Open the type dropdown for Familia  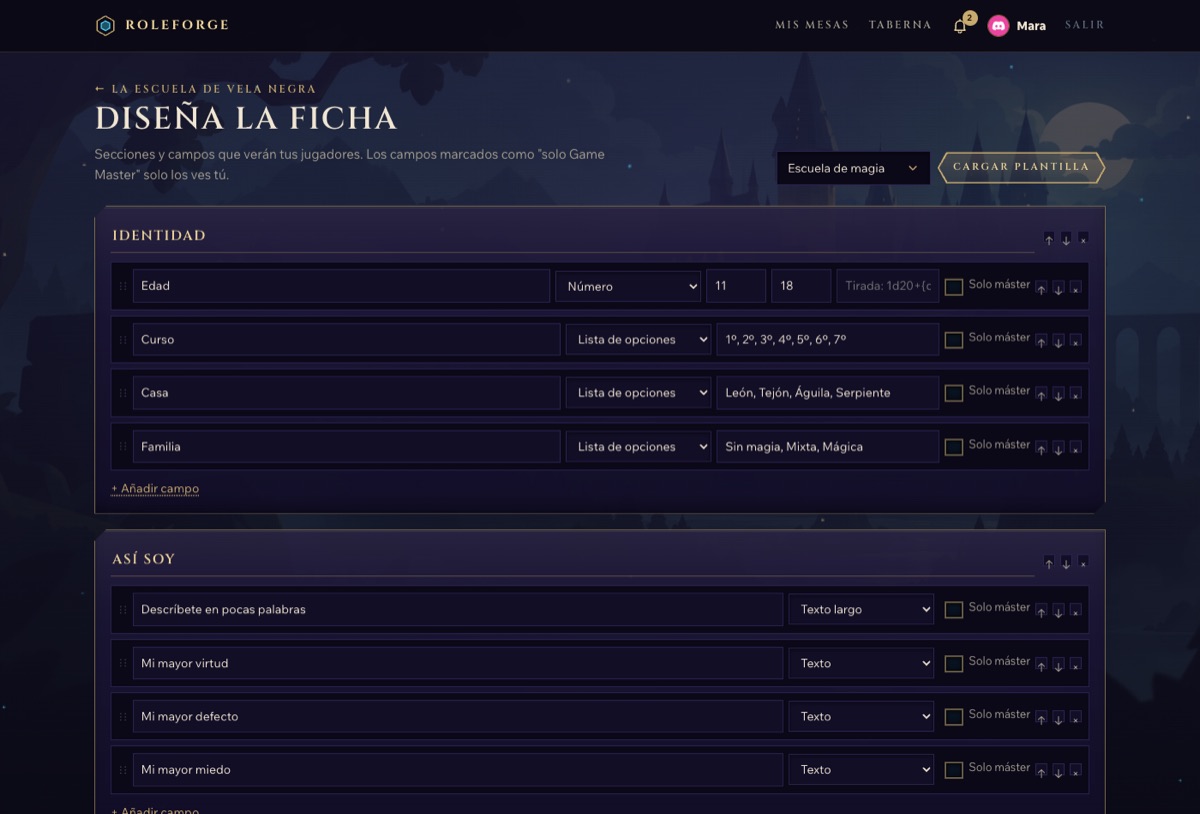click(x=638, y=447)
